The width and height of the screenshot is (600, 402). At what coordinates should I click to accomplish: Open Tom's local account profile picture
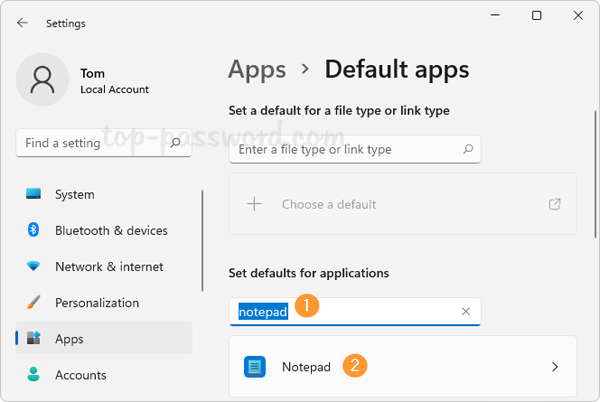tap(42, 81)
